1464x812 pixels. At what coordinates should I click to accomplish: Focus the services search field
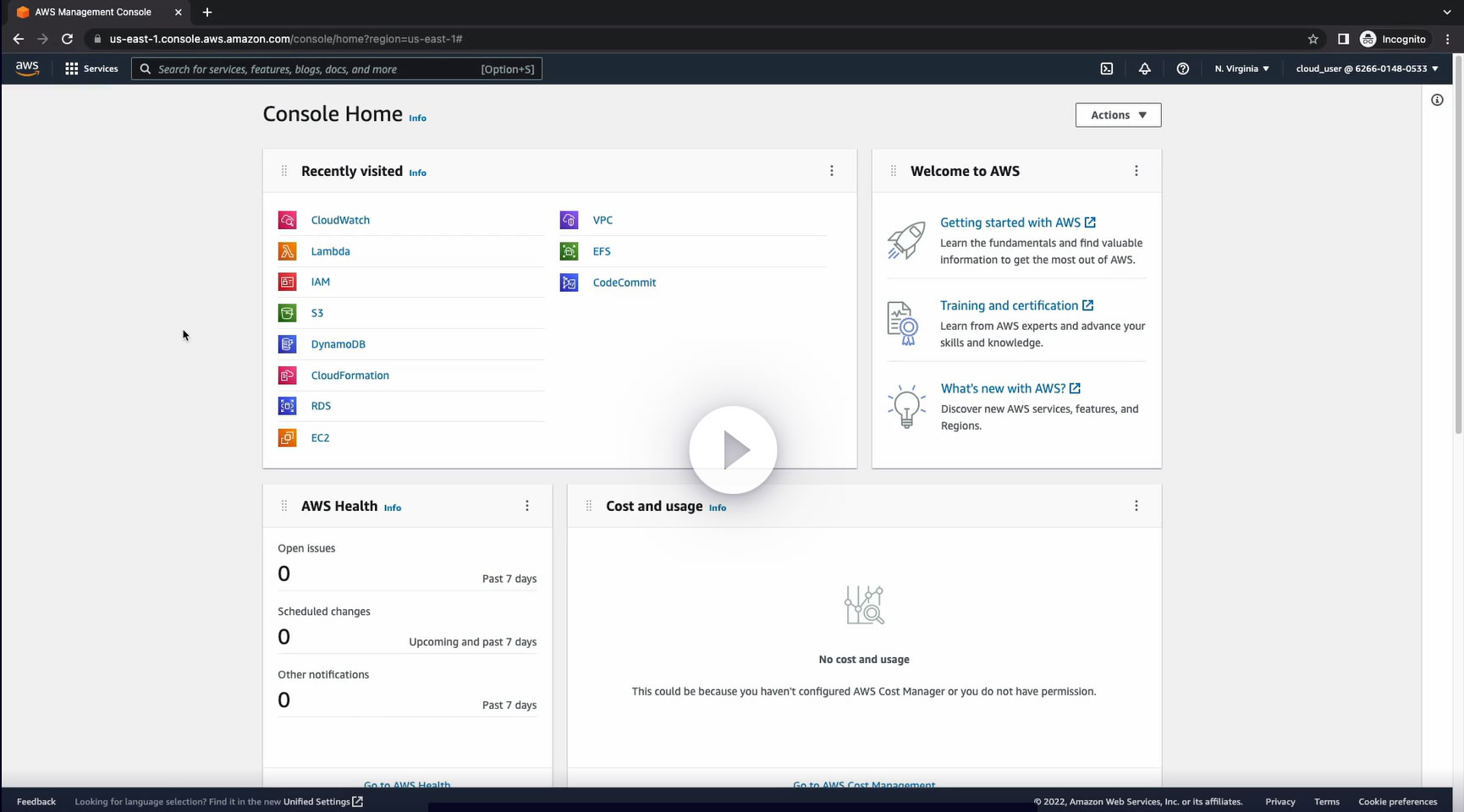(337, 69)
